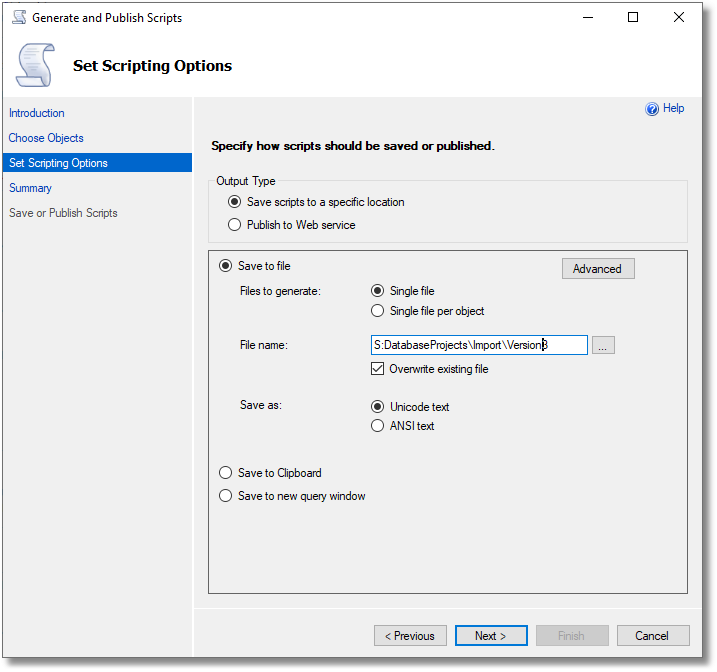This screenshot has width=717, height=672.
Task: Go to the Choose Objects step
Action: pyautogui.click(x=46, y=138)
